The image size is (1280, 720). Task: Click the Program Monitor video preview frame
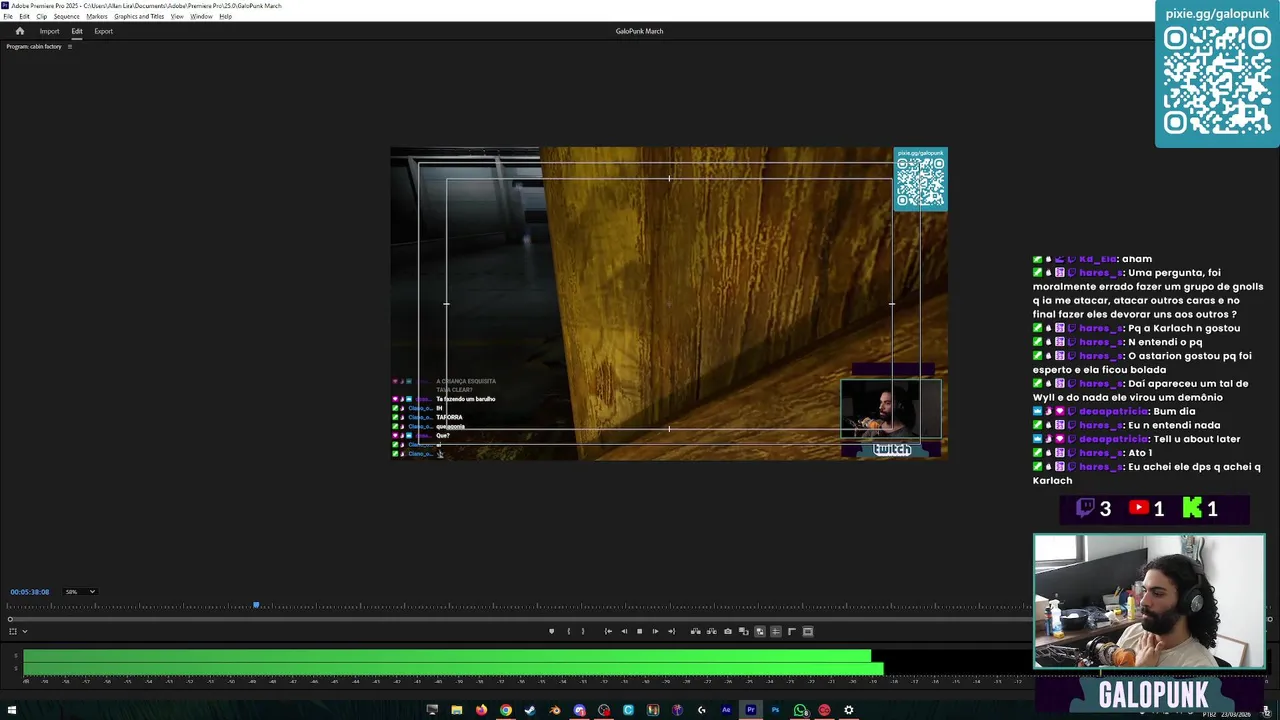click(669, 303)
